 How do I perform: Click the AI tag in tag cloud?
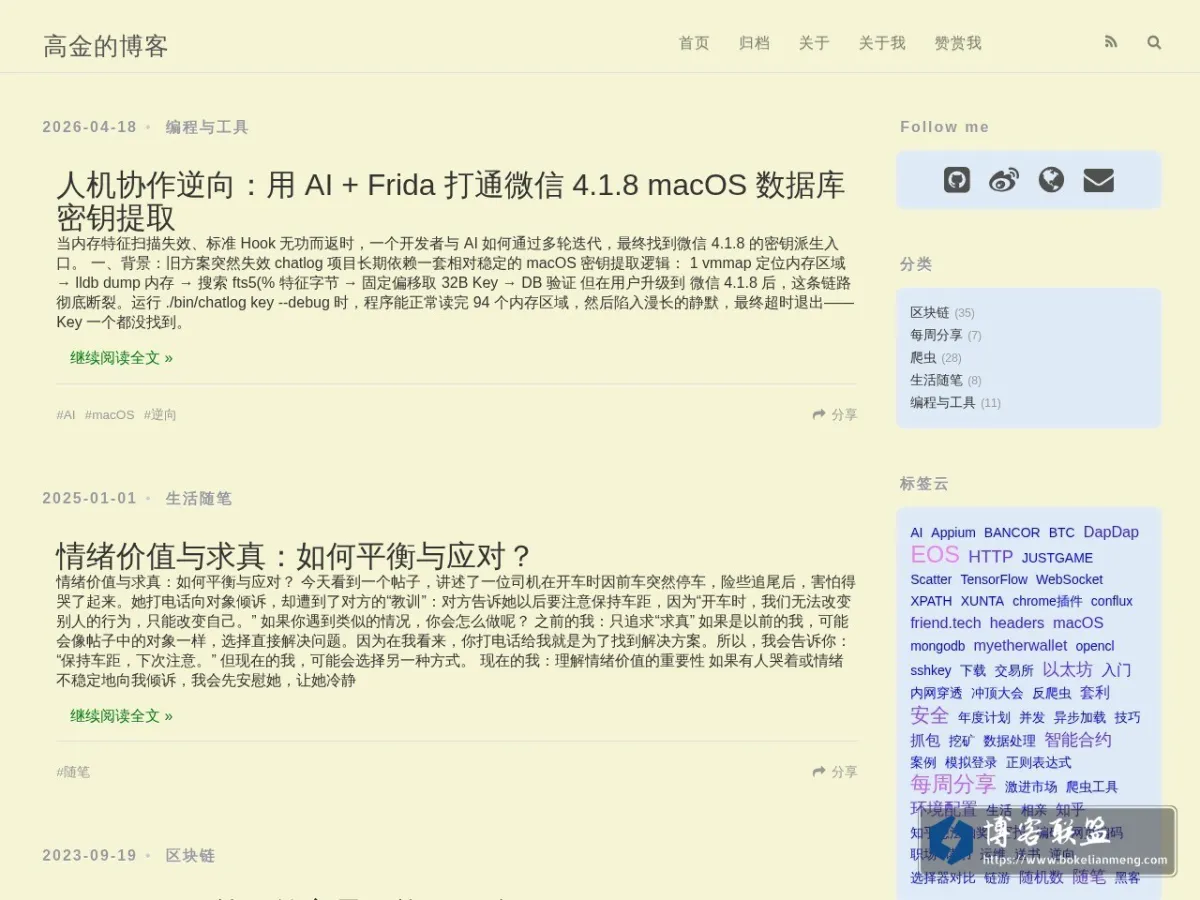[x=916, y=533]
